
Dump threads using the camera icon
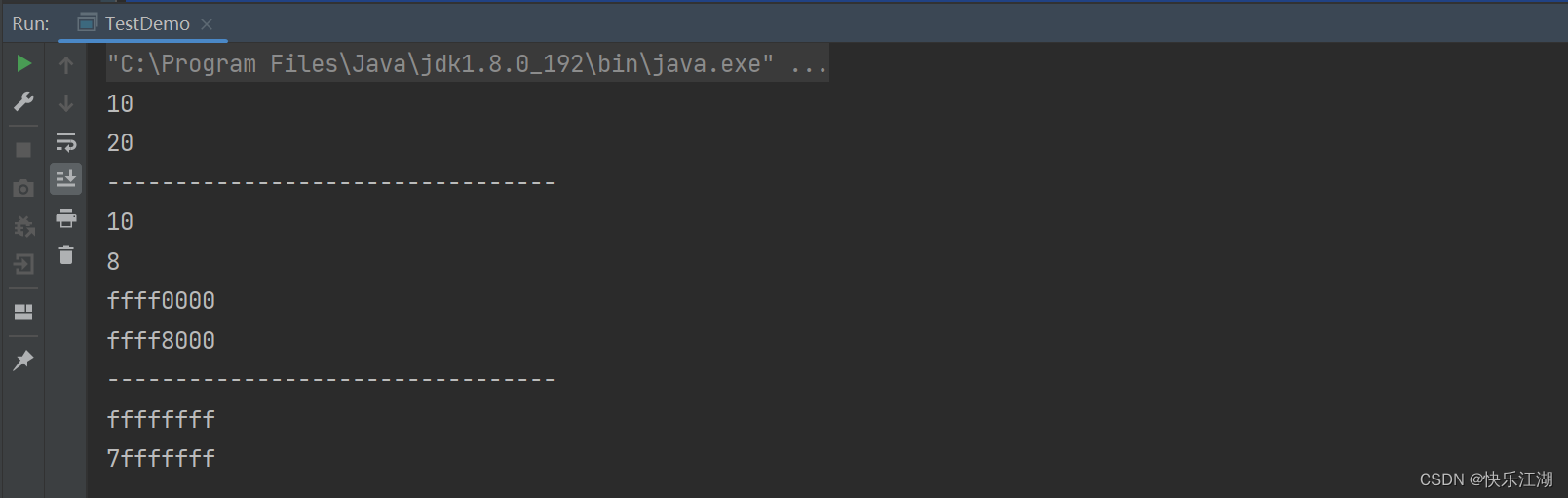point(23,188)
